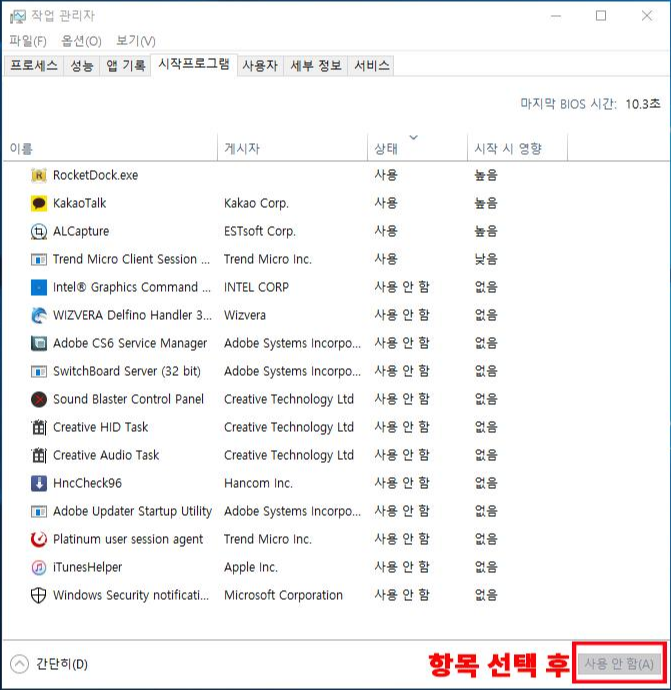Click the Adobe Updater Startup Utility icon
Screen dimensions: 671x690
click(x=39, y=511)
